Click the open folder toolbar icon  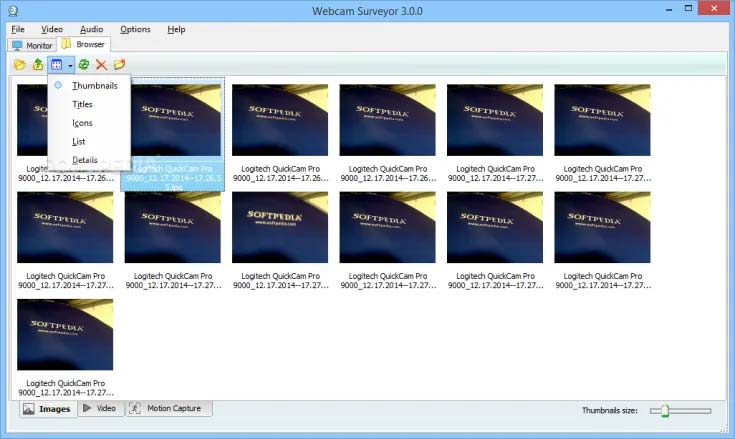point(19,65)
